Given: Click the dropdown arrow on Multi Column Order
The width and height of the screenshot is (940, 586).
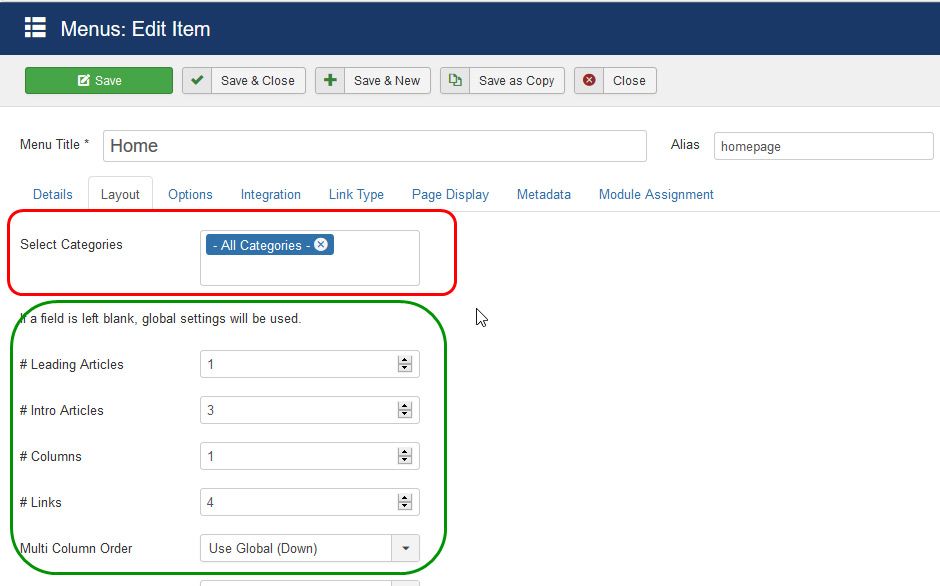Looking at the screenshot, I should (405, 548).
